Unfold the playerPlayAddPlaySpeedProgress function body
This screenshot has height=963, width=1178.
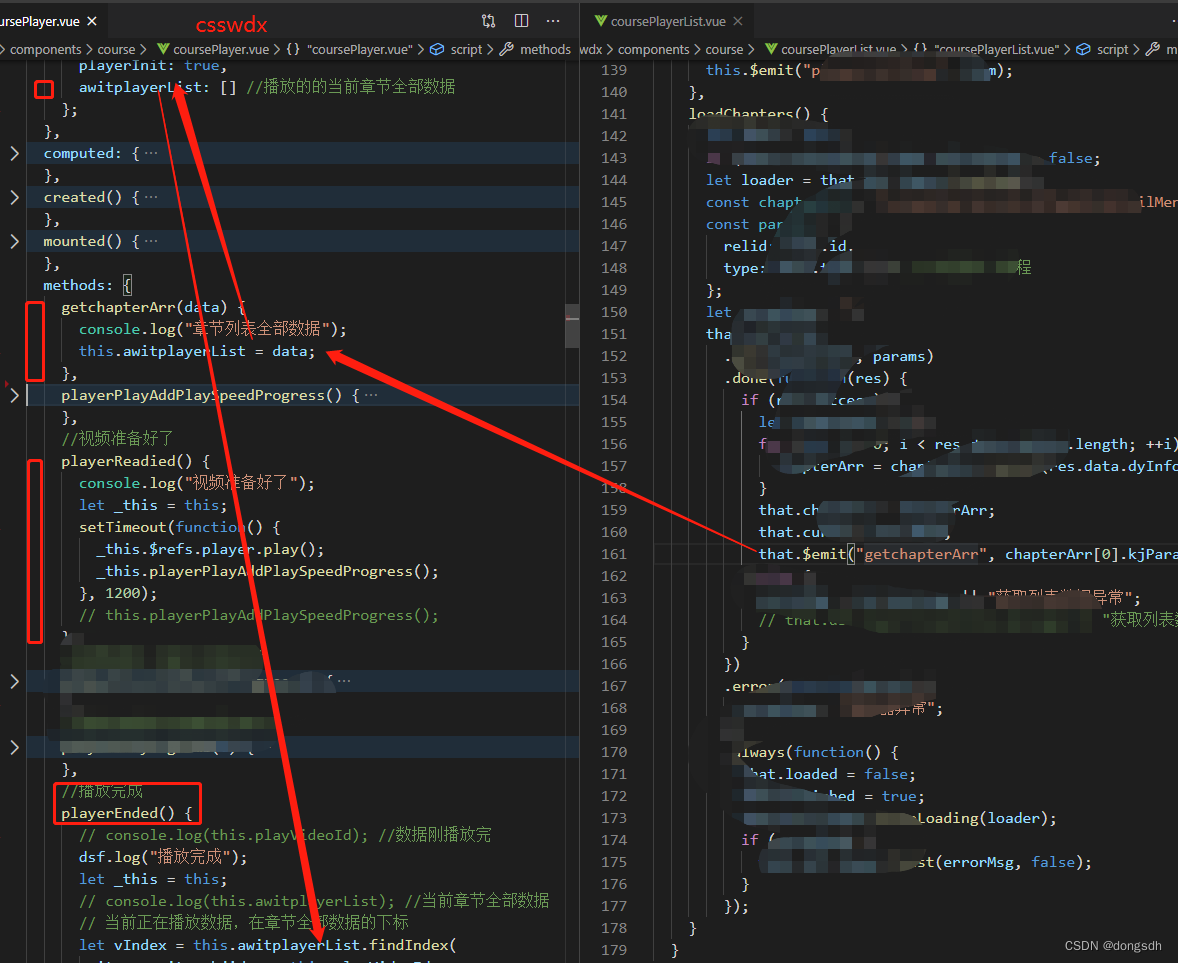[12, 394]
